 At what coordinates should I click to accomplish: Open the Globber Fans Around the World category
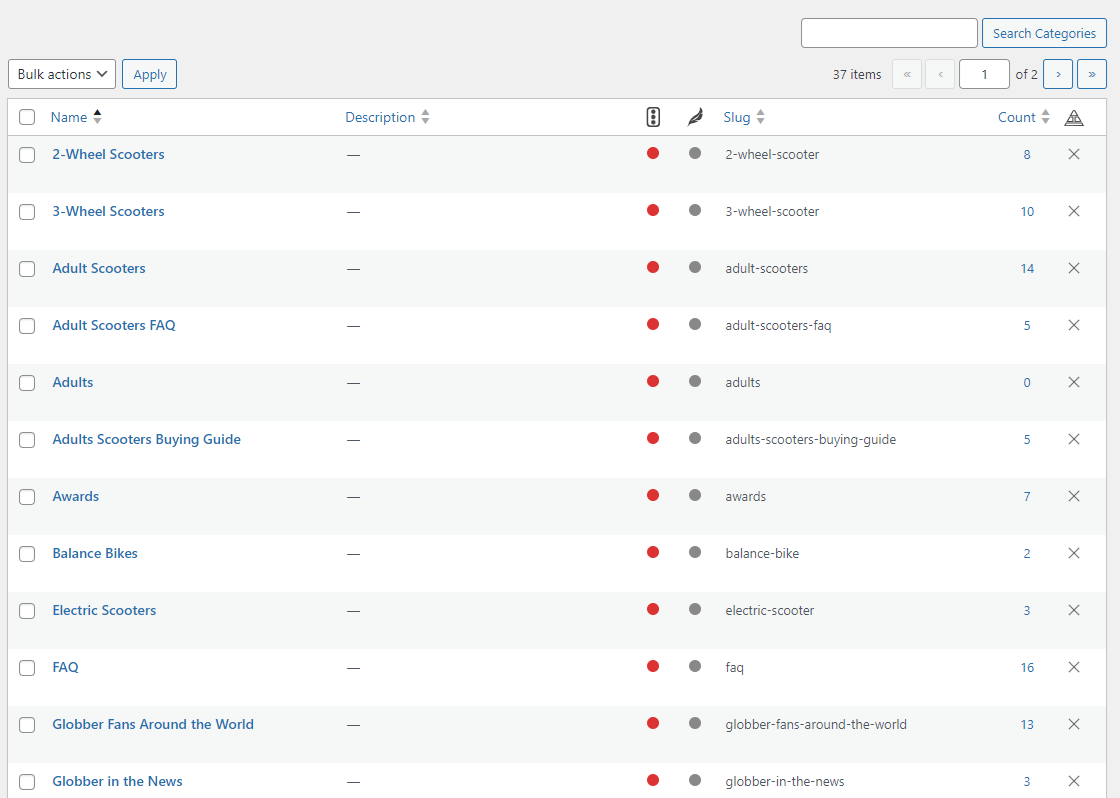[x=153, y=724]
